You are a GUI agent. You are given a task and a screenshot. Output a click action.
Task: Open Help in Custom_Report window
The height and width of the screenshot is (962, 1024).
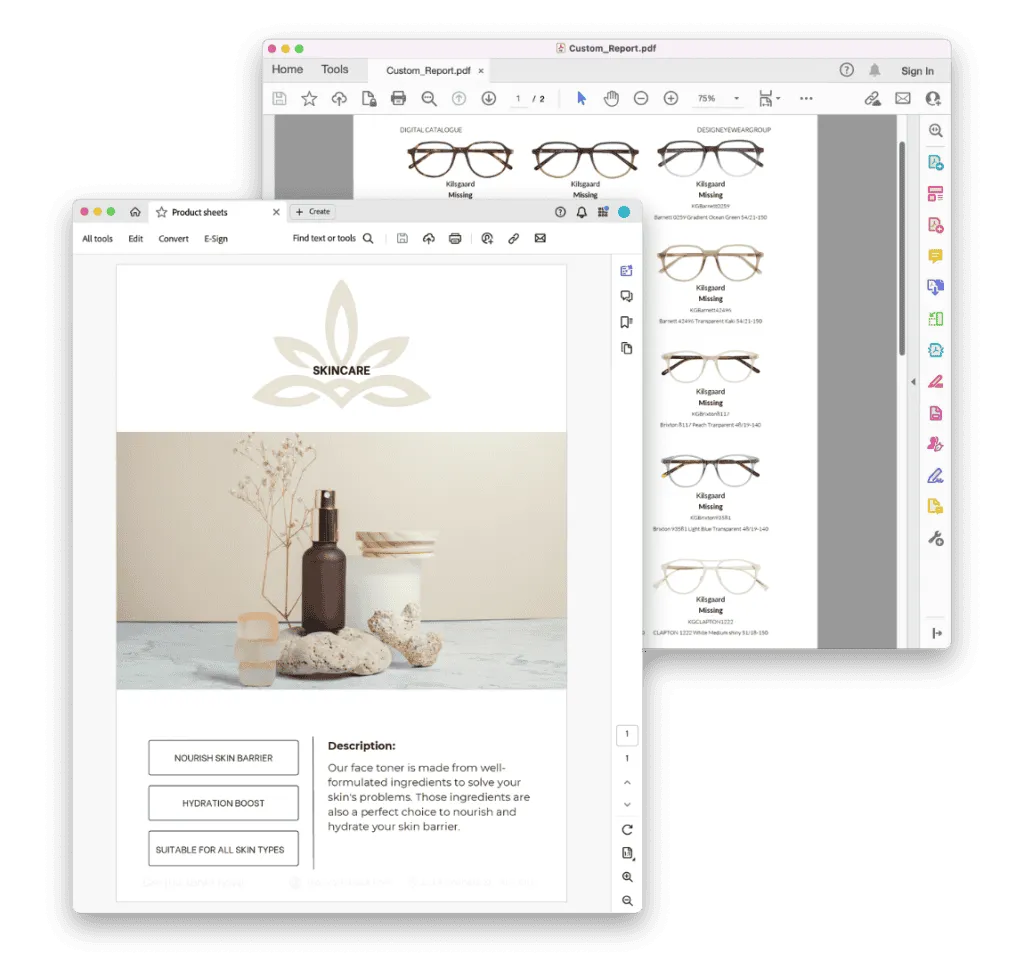click(846, 70)
